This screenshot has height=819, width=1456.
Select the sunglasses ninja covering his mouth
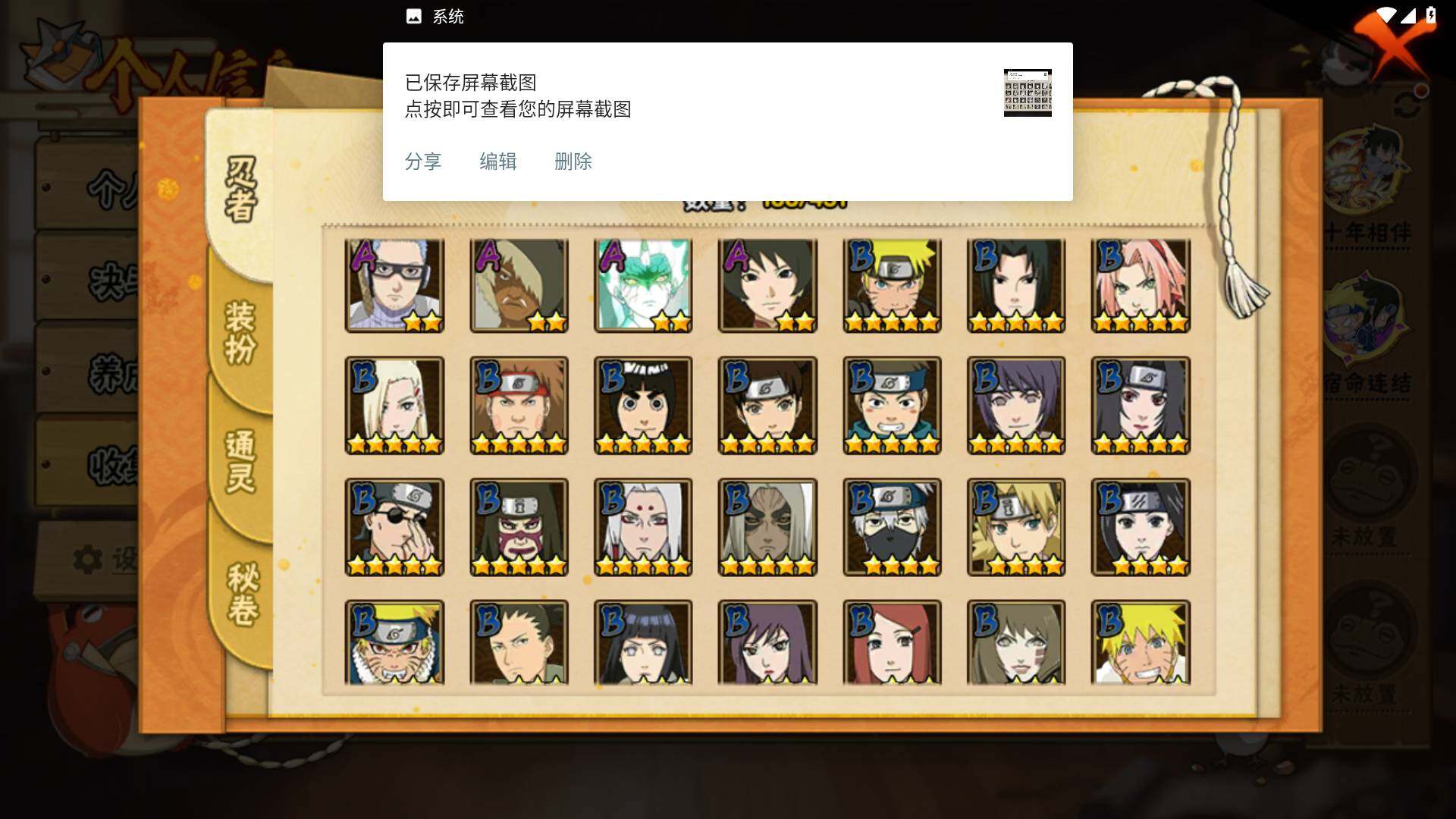click(394, 527)
